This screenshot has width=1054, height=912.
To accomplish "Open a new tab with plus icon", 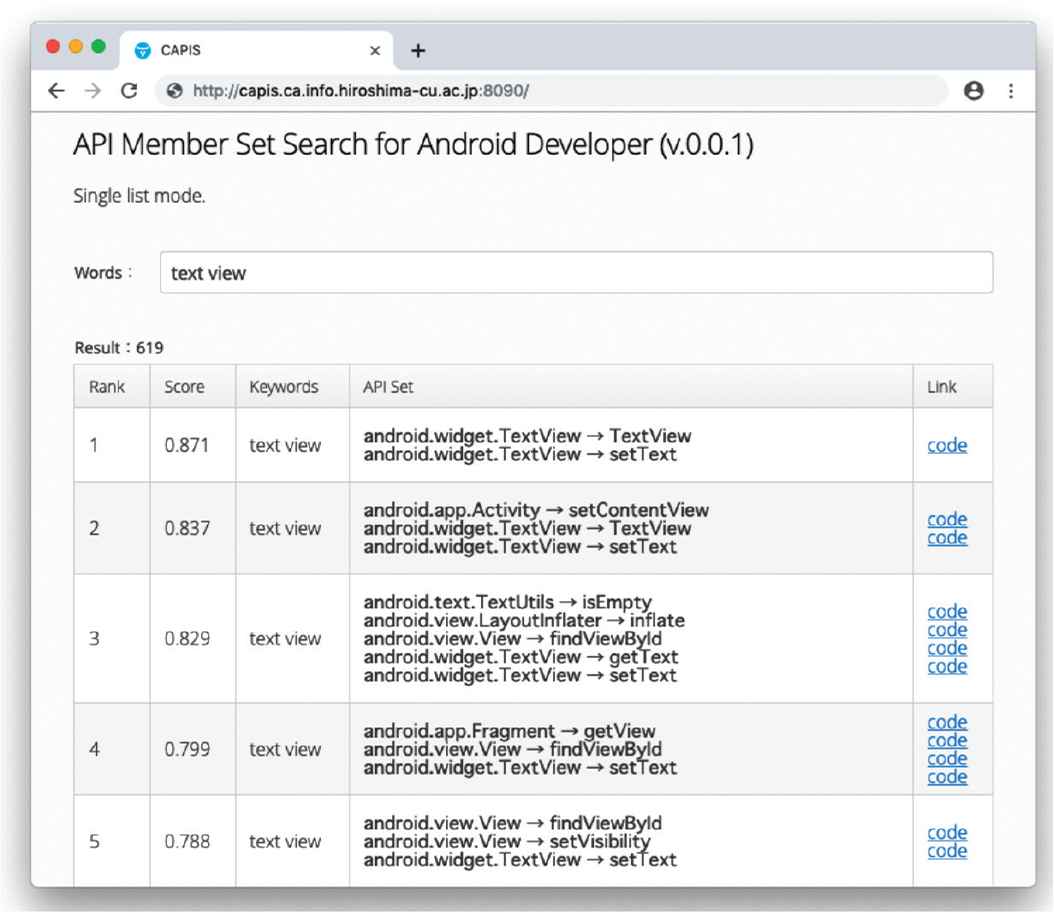I will [418, 51].
